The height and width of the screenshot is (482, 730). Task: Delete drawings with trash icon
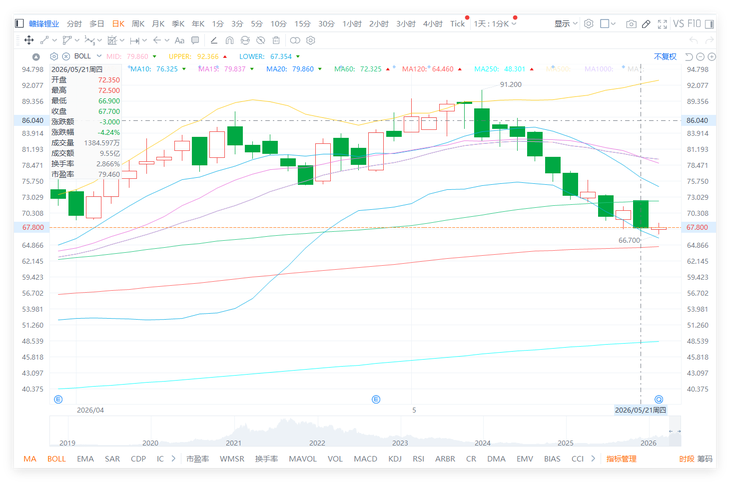276,41
